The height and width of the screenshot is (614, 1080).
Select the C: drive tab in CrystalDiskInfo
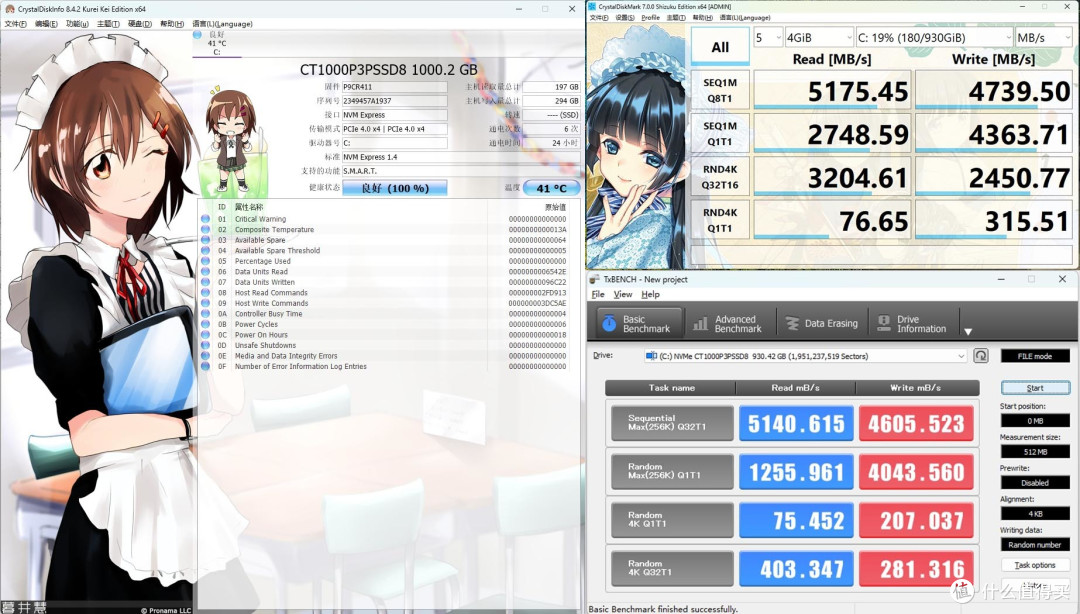pyautogui.click(x=216, y=43)
